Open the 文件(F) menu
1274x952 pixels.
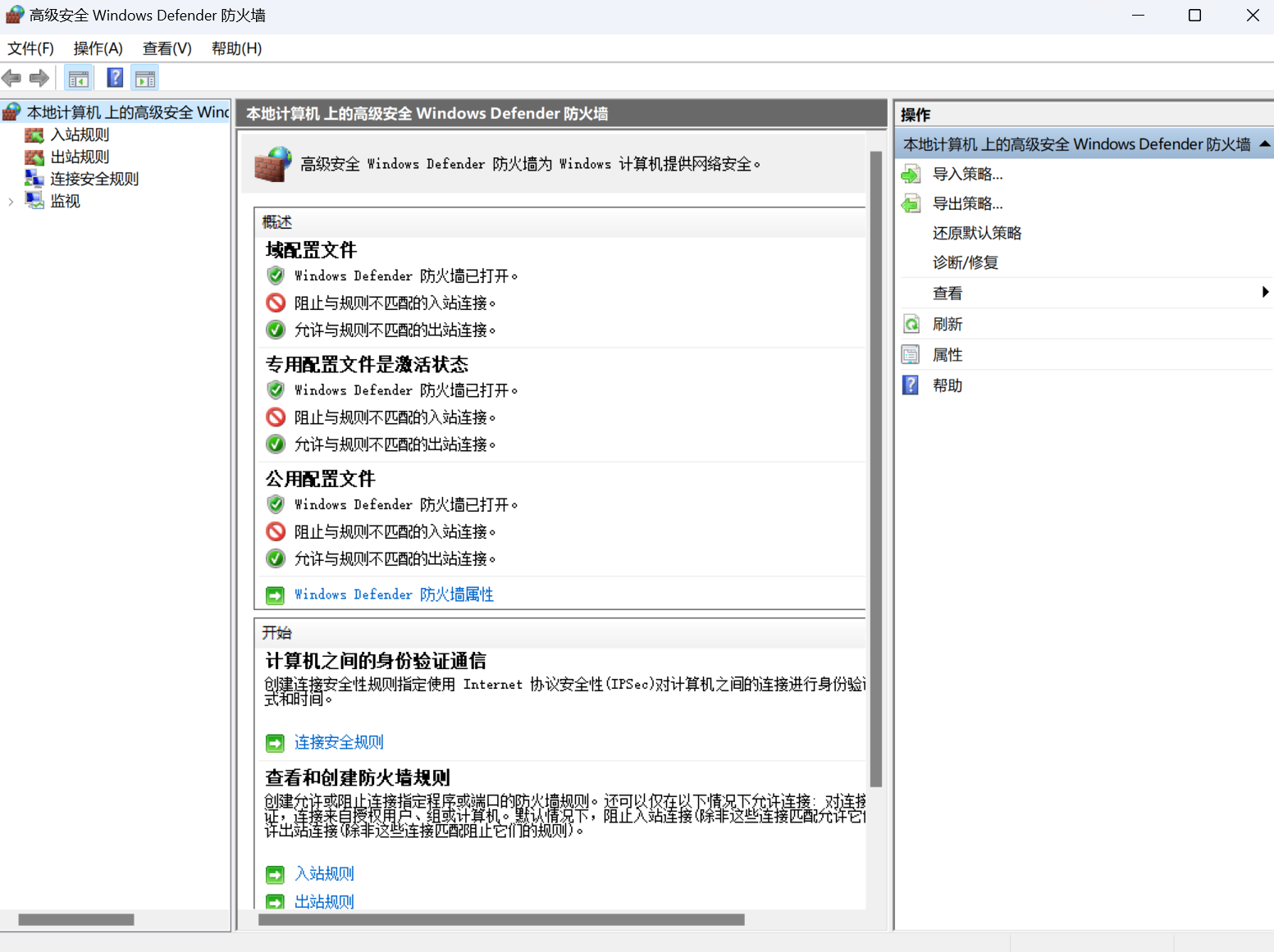(x=31, y=48)
